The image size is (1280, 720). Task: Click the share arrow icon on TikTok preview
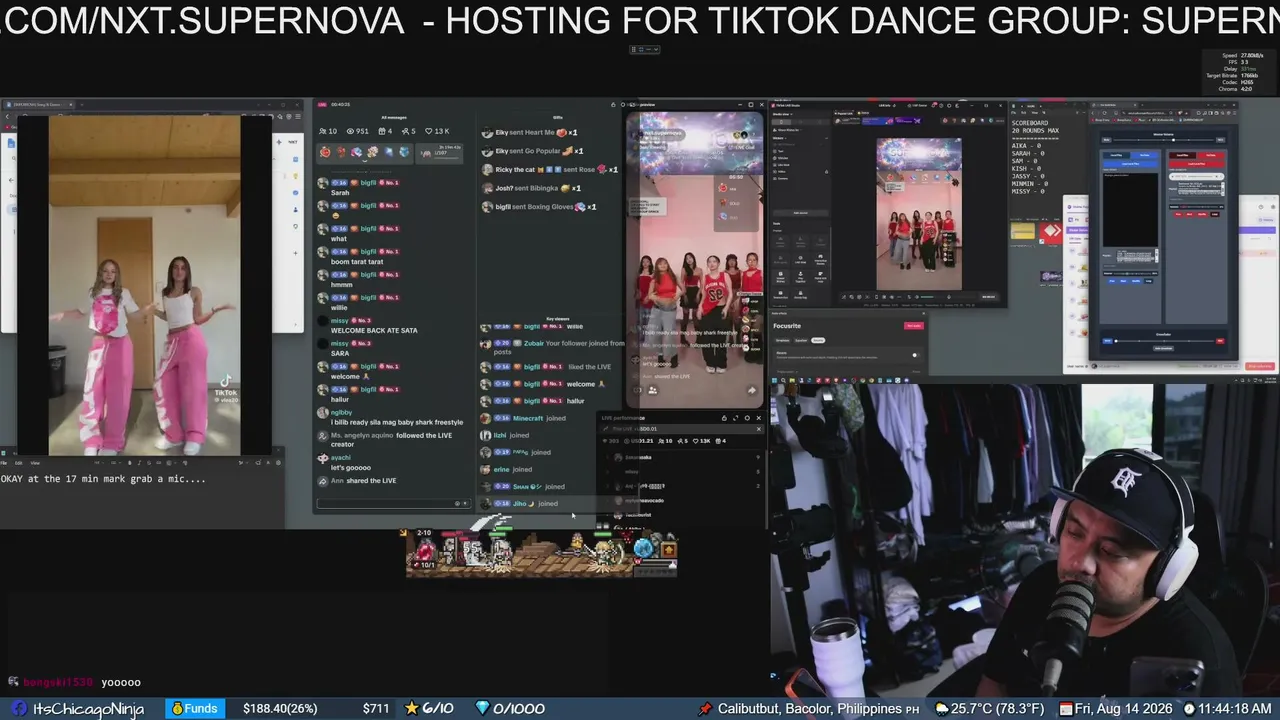[752, 391]
